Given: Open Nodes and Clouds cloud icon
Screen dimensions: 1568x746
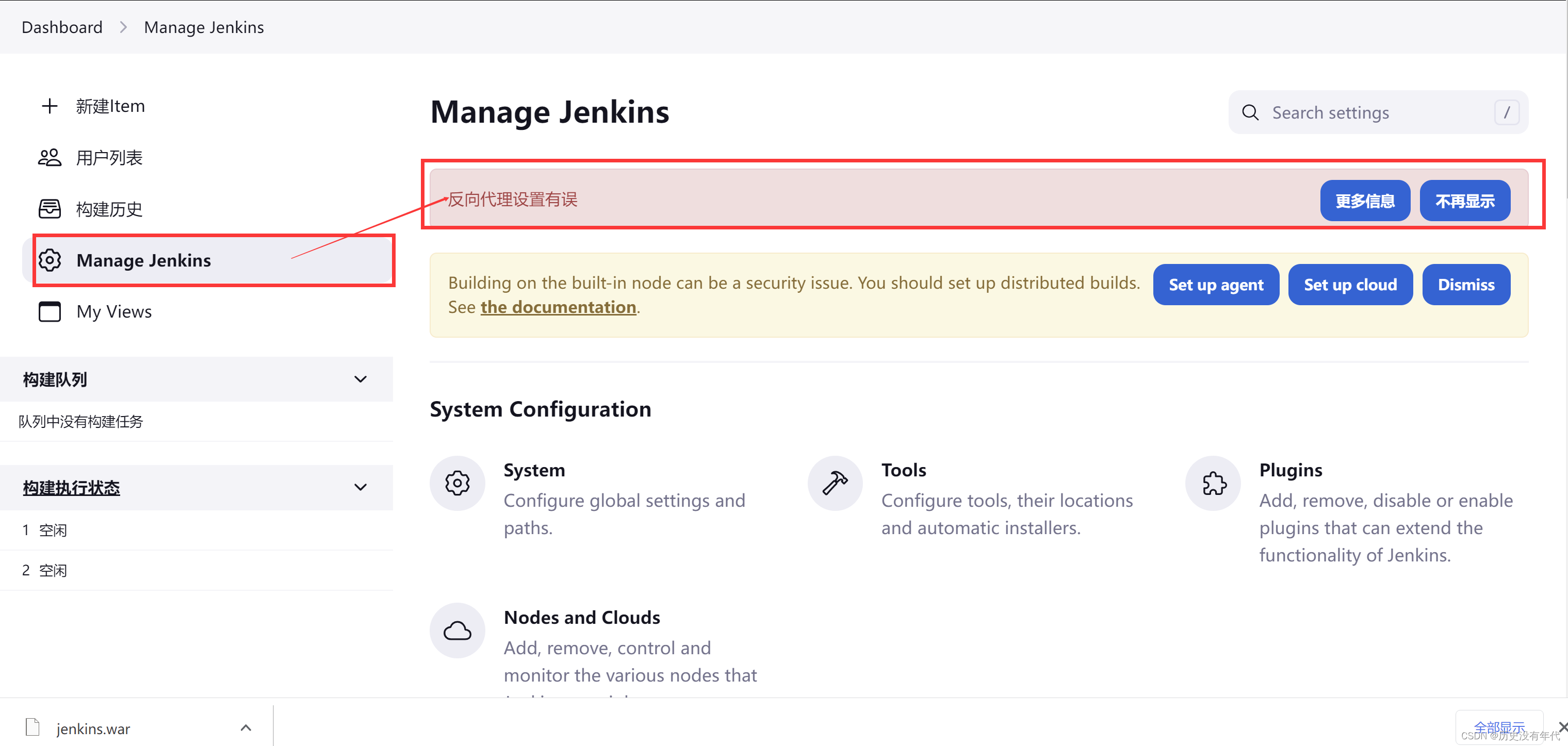Looking at the screenshot, I should (457, 631).
